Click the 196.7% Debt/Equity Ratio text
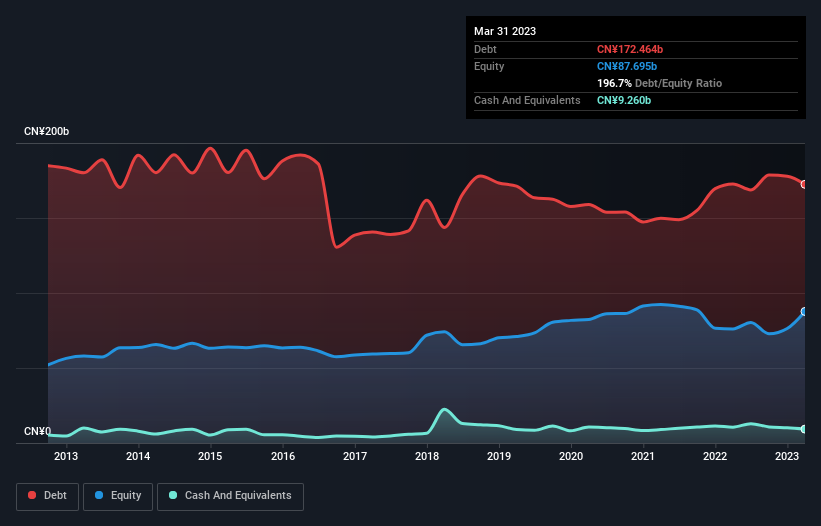Viewport: 821px width, 526px height. (x=659, y=83)
